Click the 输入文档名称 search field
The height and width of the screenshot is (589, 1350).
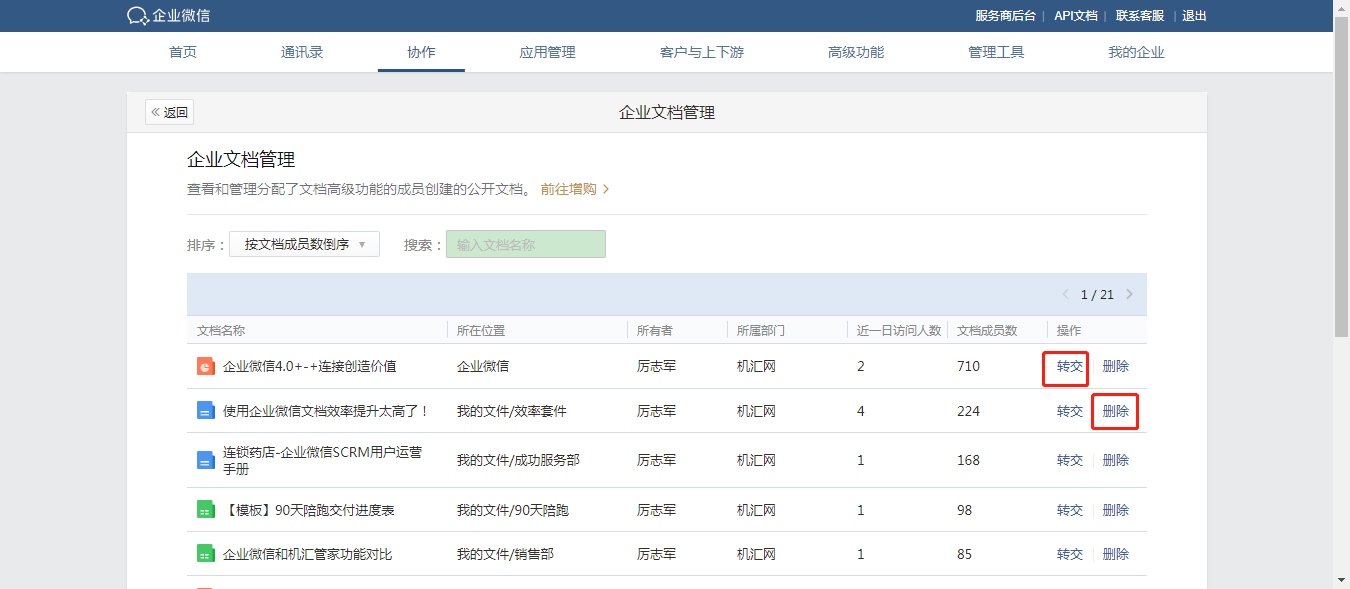(526, 244)
